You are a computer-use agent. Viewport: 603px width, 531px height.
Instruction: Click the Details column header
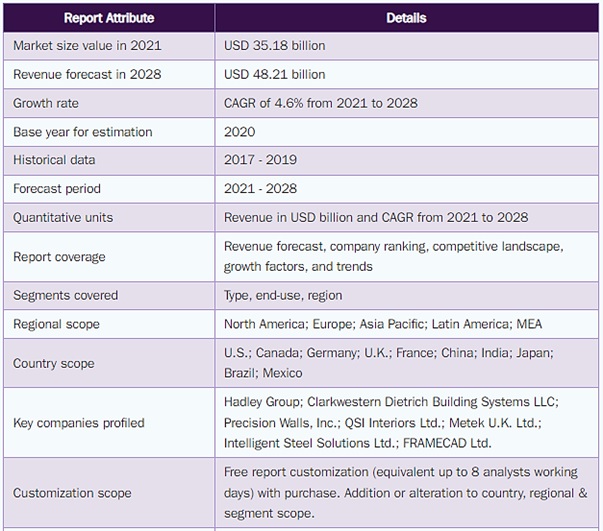[406, 18]
